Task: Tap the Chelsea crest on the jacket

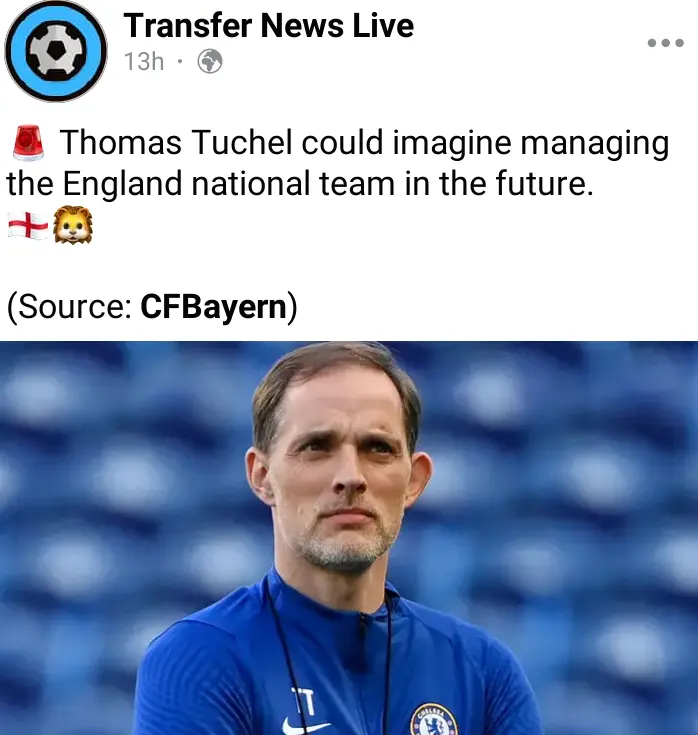Action: click(x=433, y=720)
